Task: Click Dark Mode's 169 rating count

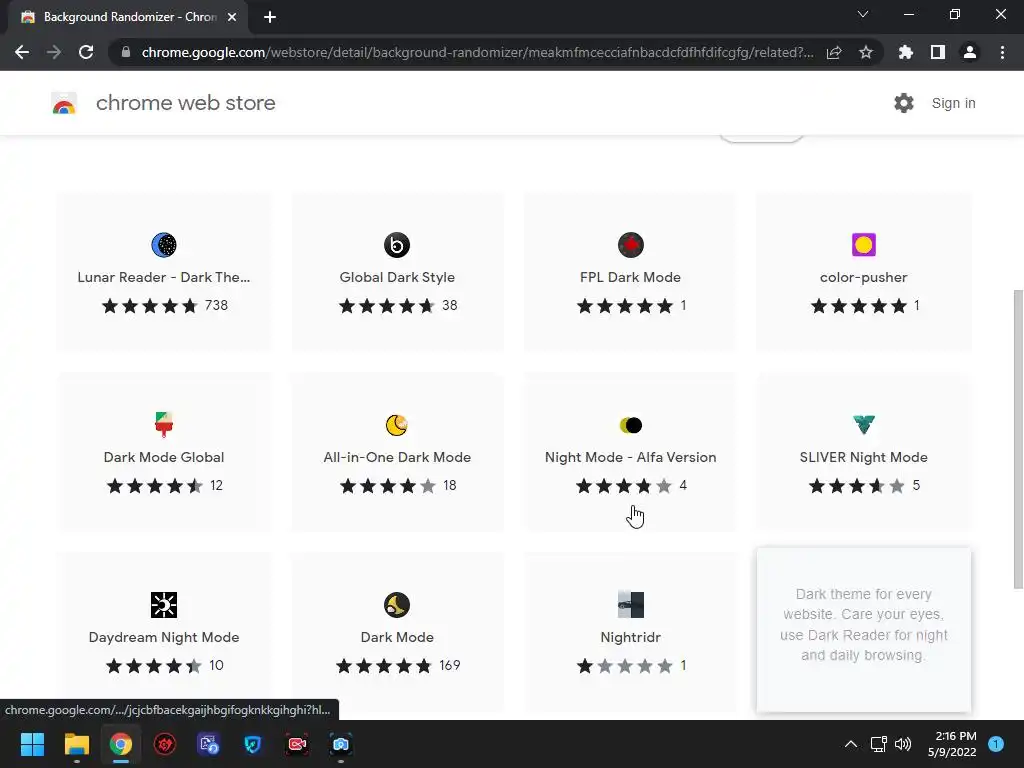Action: coord(449,665)
